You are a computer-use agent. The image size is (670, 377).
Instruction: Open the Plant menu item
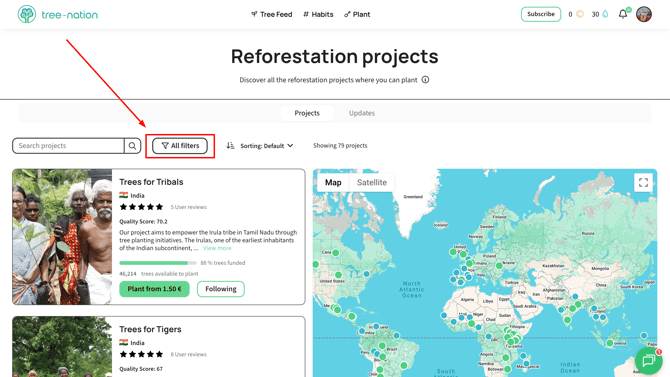click(357, 15)
